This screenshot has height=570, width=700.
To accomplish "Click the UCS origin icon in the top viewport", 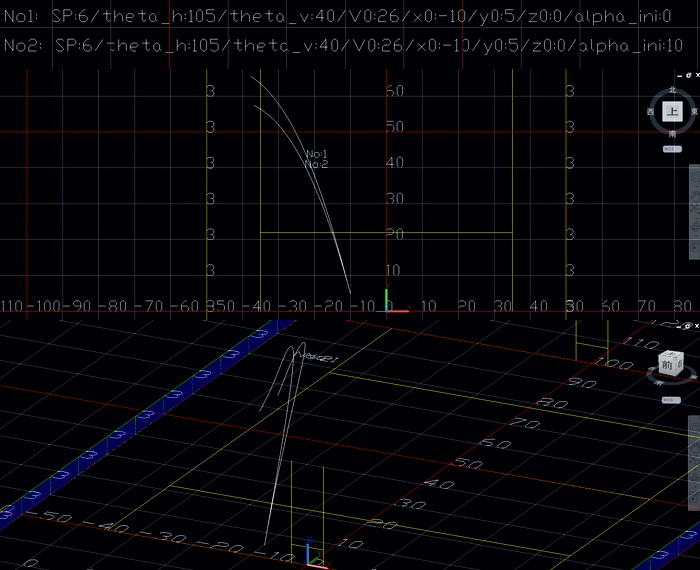I will tap(390, 306).
